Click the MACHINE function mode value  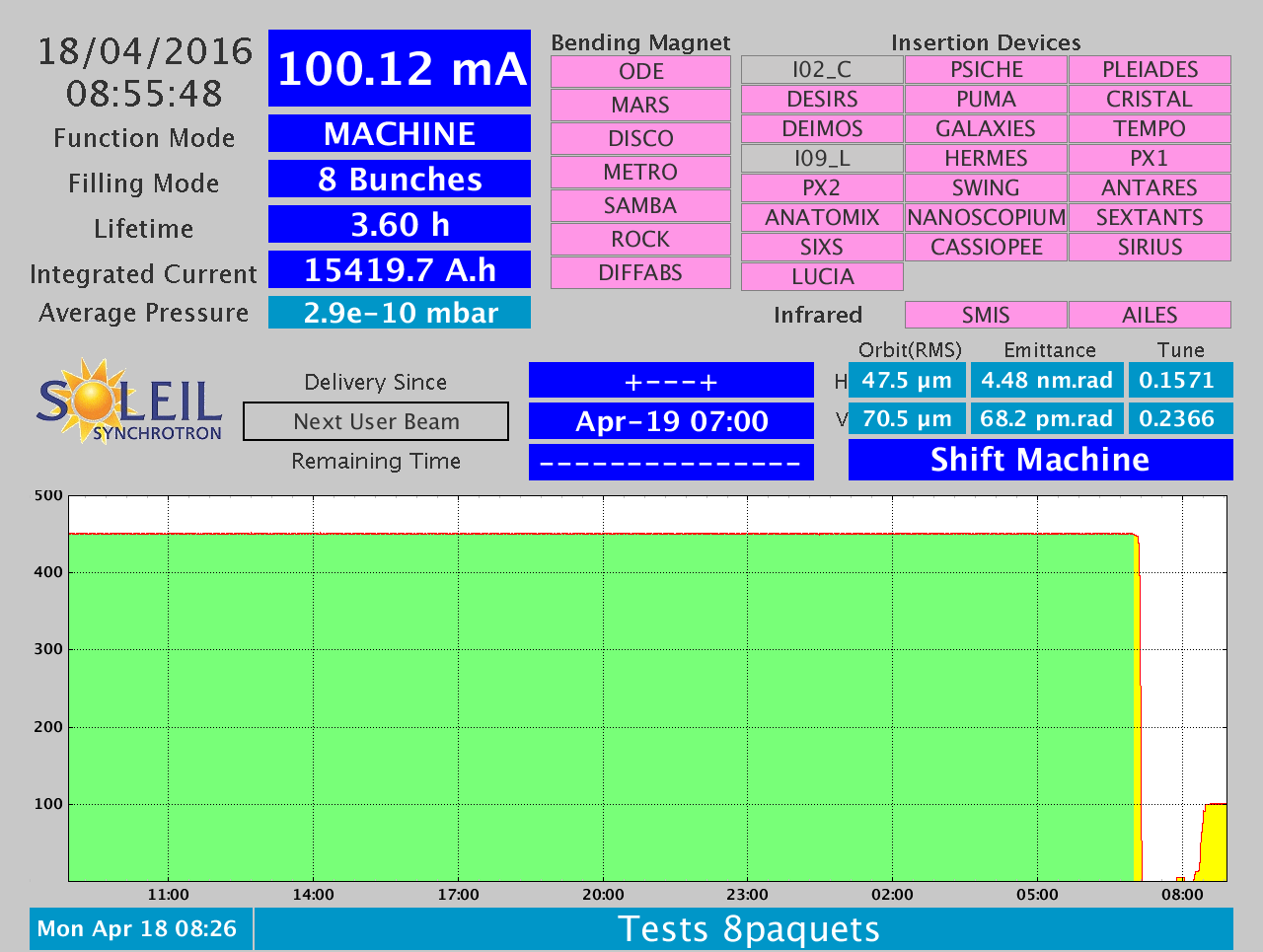click(x=400, y=133)
